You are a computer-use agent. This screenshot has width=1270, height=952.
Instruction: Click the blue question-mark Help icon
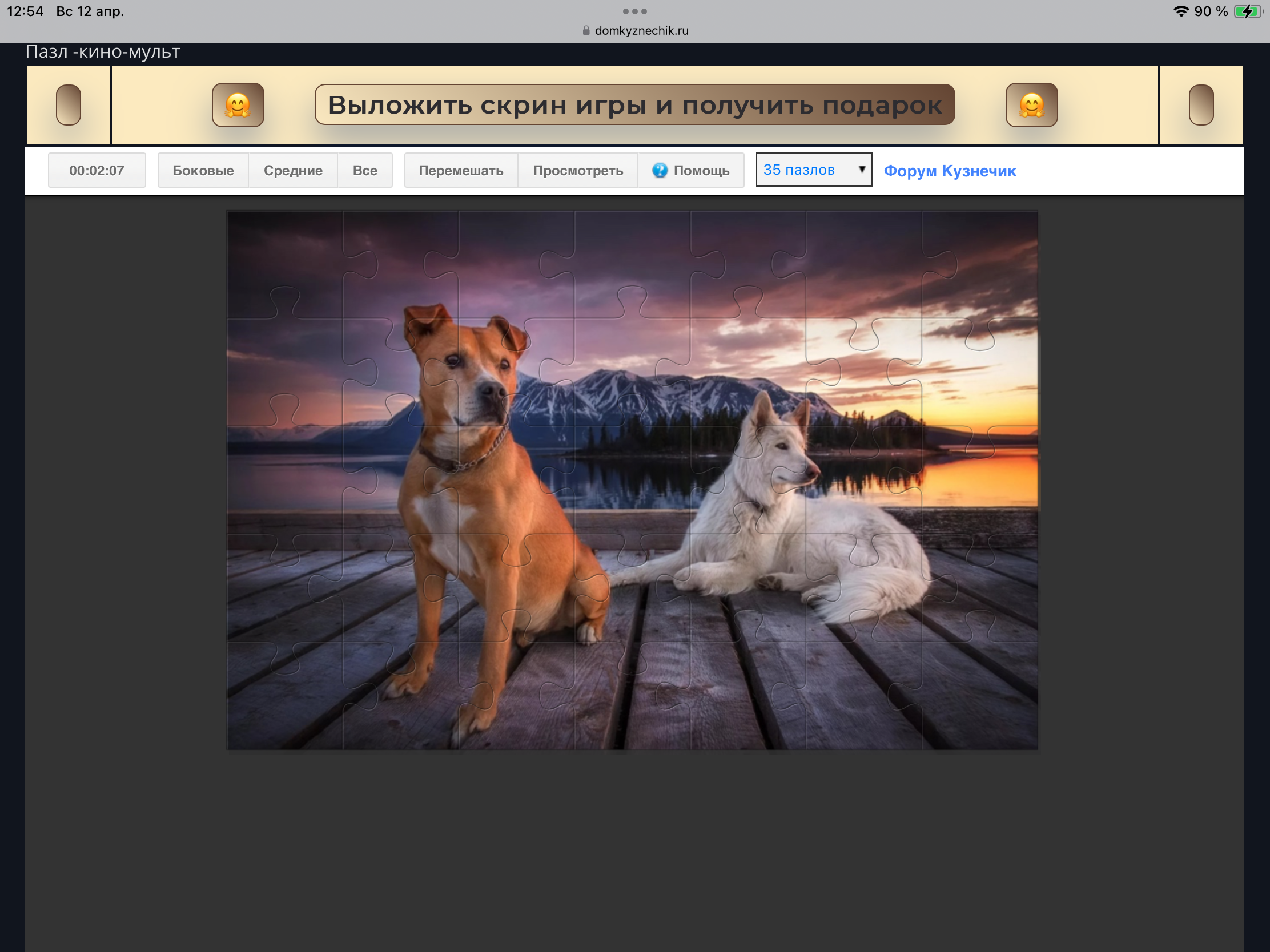(x=660, y=171)
